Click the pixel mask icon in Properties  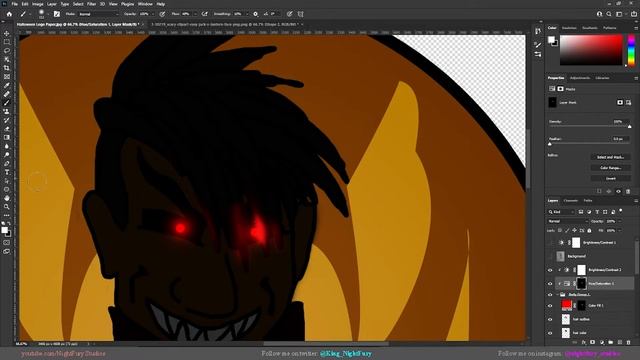pos(620,102)
